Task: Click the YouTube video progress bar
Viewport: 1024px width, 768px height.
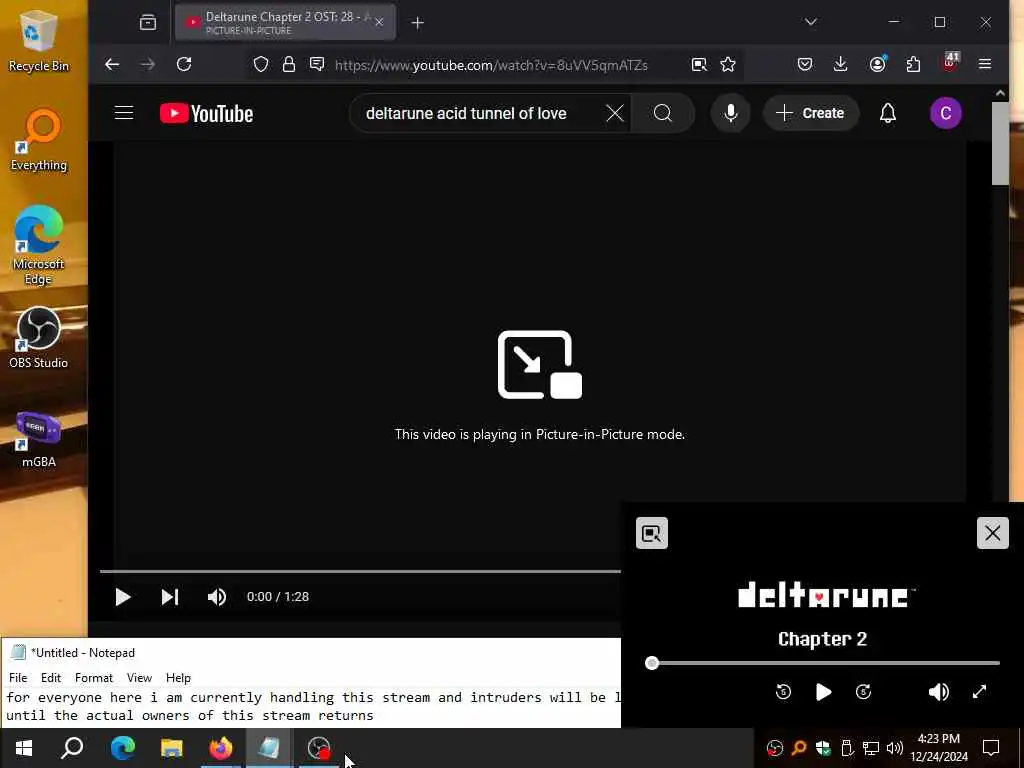Action: tap(360, 571)
